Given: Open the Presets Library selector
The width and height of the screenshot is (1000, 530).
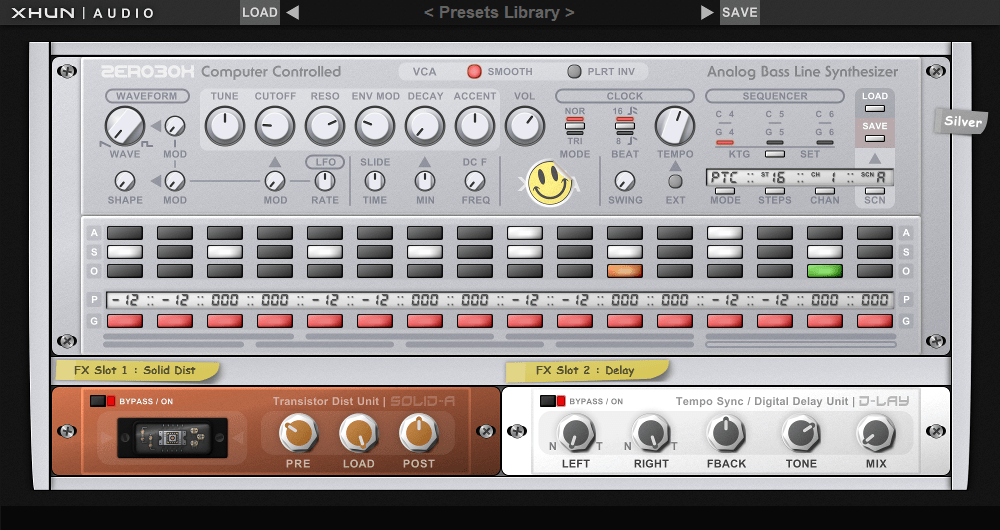Looking at the screenshot, I should [499, 13].
